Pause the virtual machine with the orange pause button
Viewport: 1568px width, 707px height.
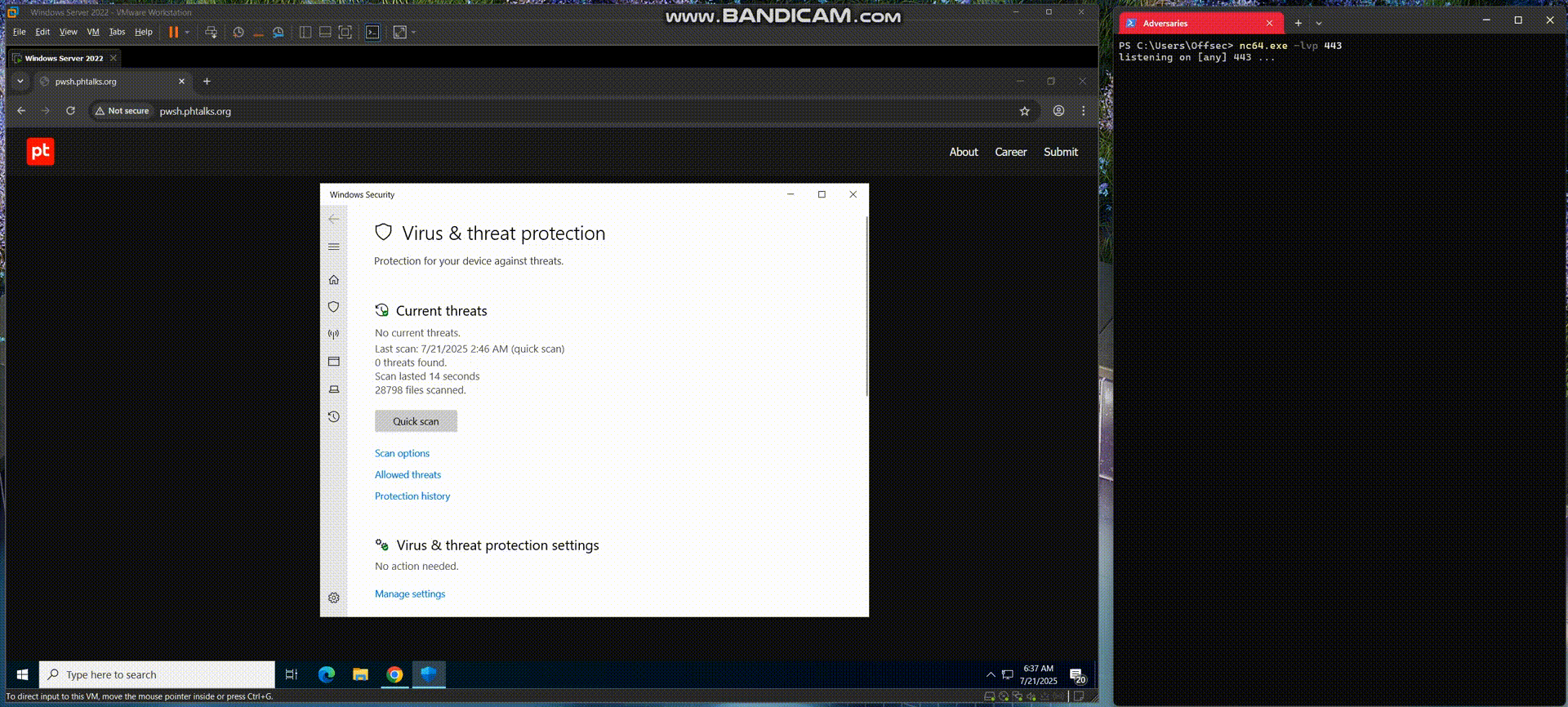[173, 32]
